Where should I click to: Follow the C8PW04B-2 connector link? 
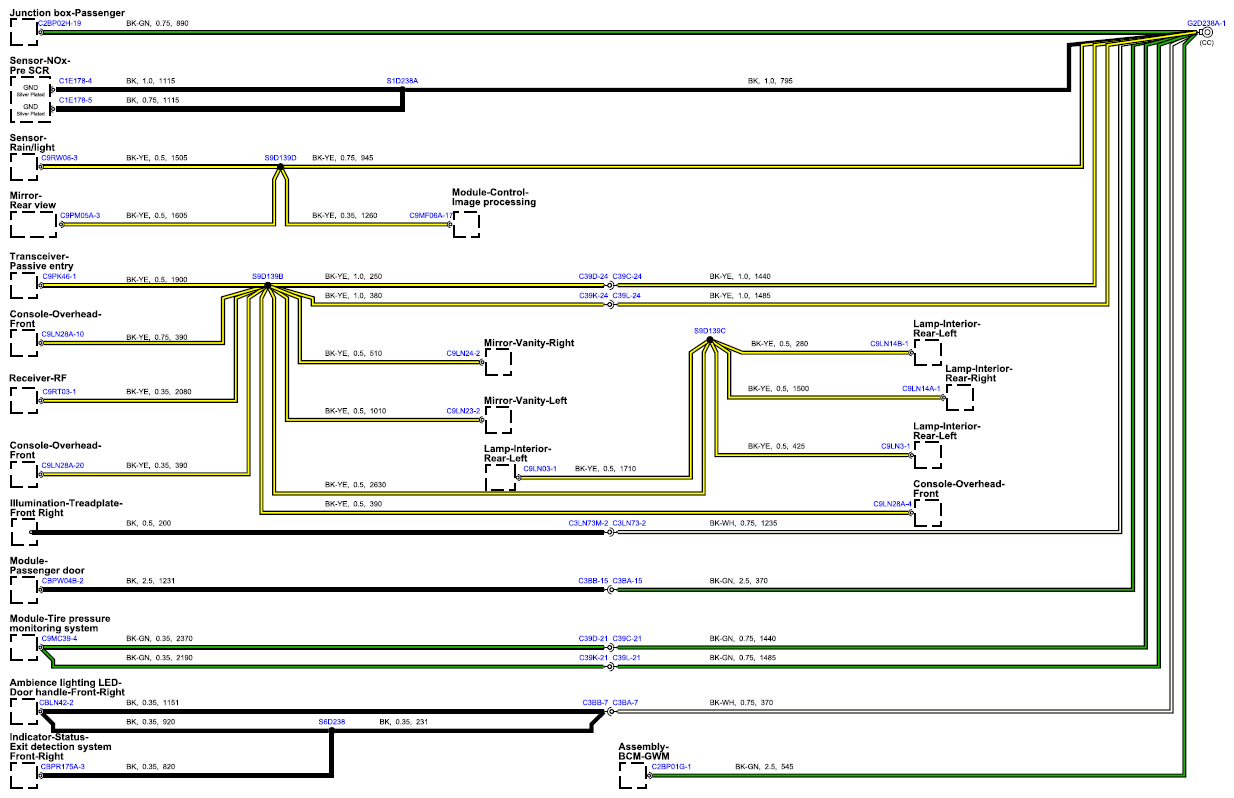pos(62,581)
